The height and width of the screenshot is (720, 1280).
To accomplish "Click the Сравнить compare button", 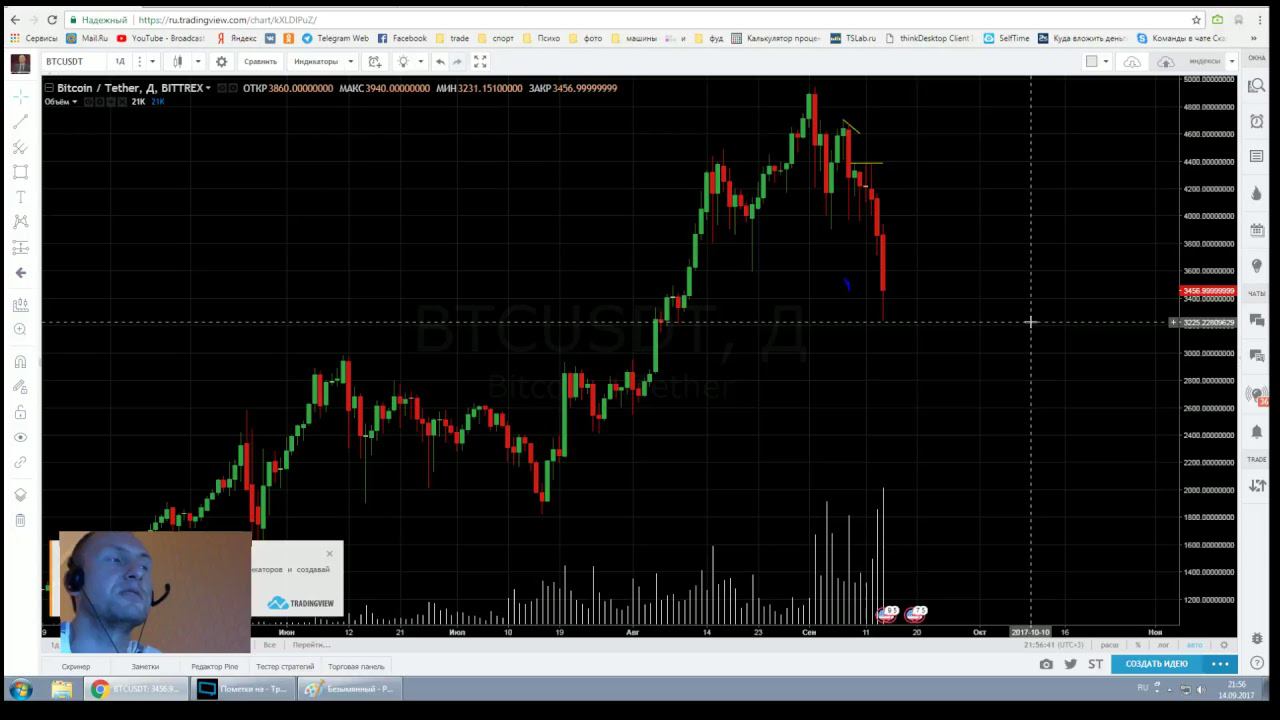I will pyautogui.click(x=260, y=61).
